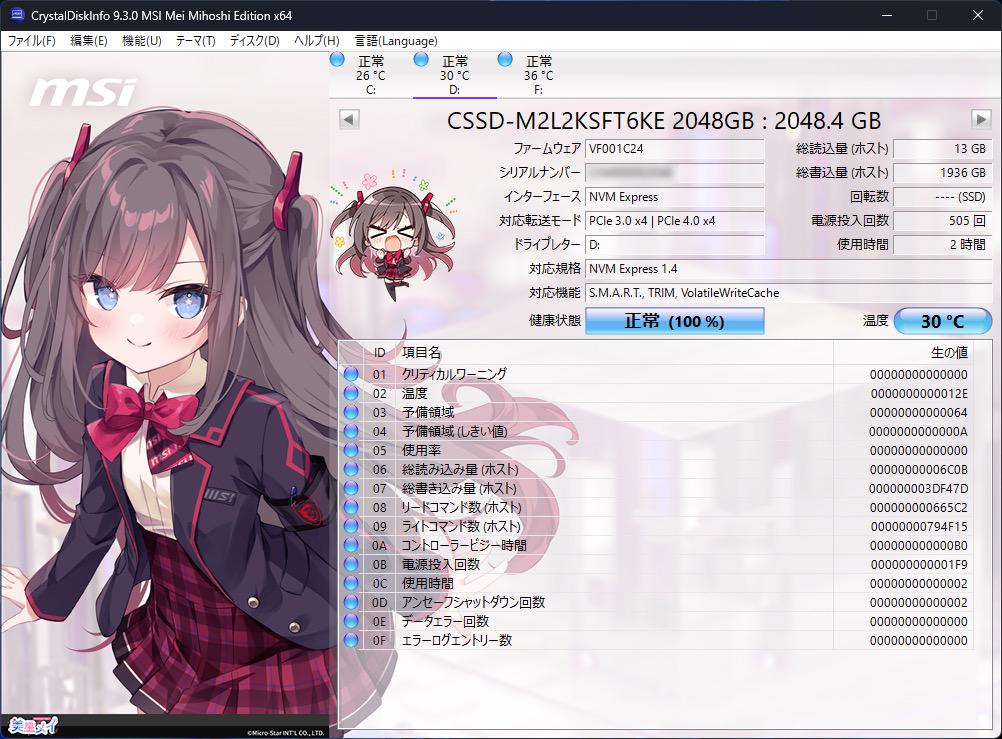The width and height of the screenshot is (1002, 739).
Task: Click the rotation rate value ---- (SSD)
Action: pyautogui.click(x=943, y=197)
